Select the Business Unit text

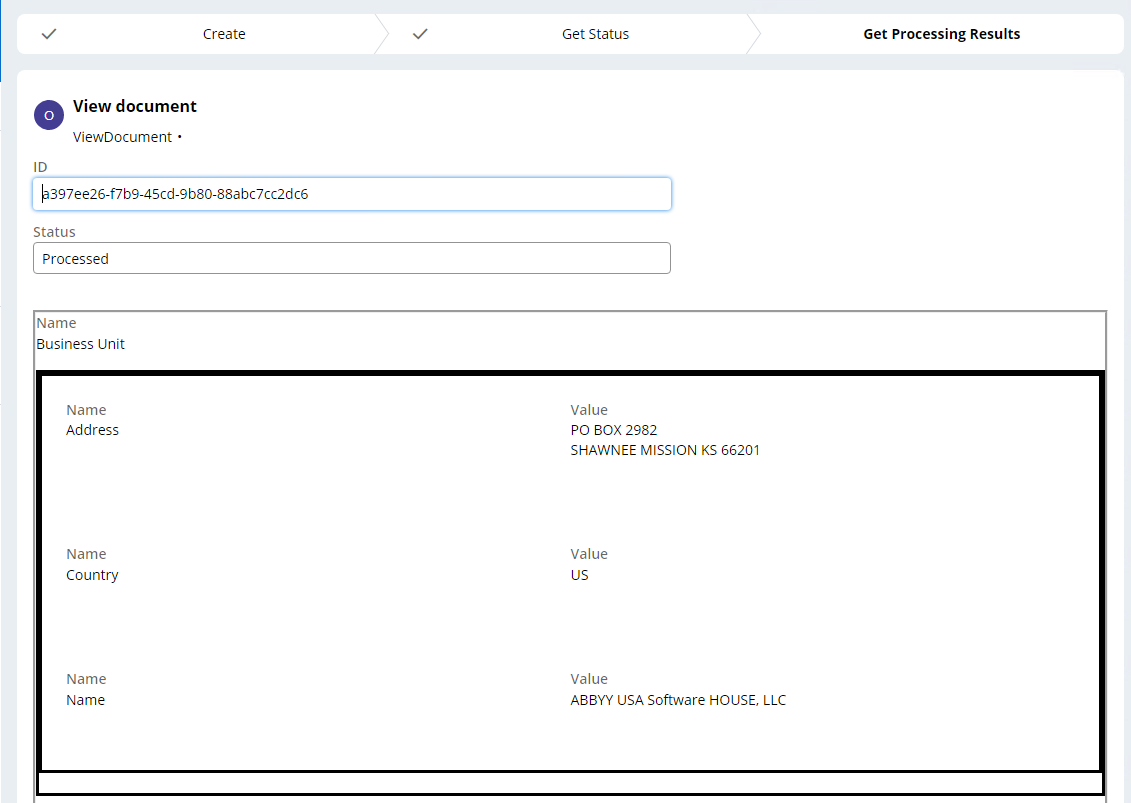81,344
